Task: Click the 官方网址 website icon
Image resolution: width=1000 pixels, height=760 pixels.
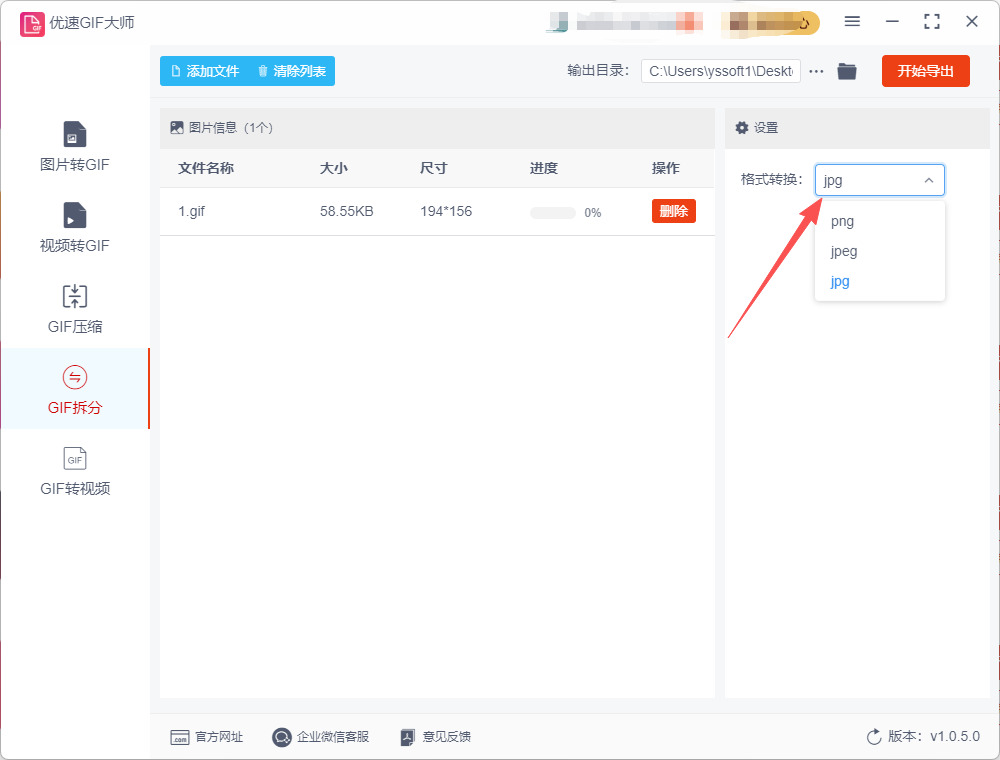Action: point(180,738)
